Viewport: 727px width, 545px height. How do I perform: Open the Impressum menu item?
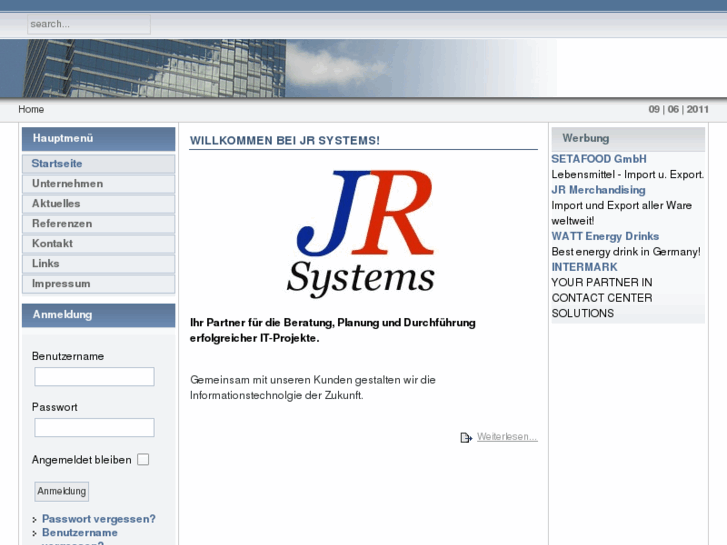98,283
